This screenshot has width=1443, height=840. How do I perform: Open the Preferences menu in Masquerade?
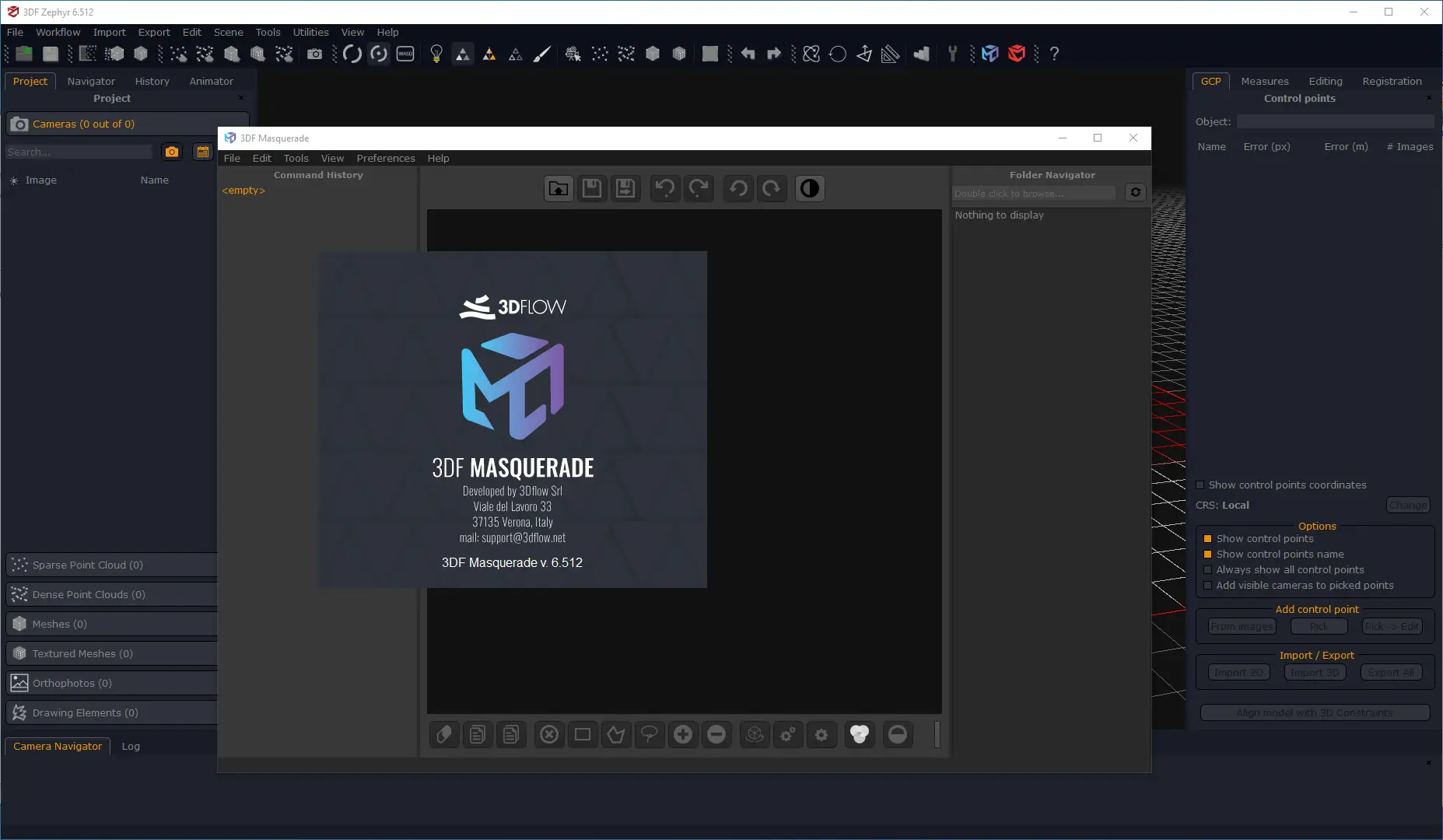386,158
